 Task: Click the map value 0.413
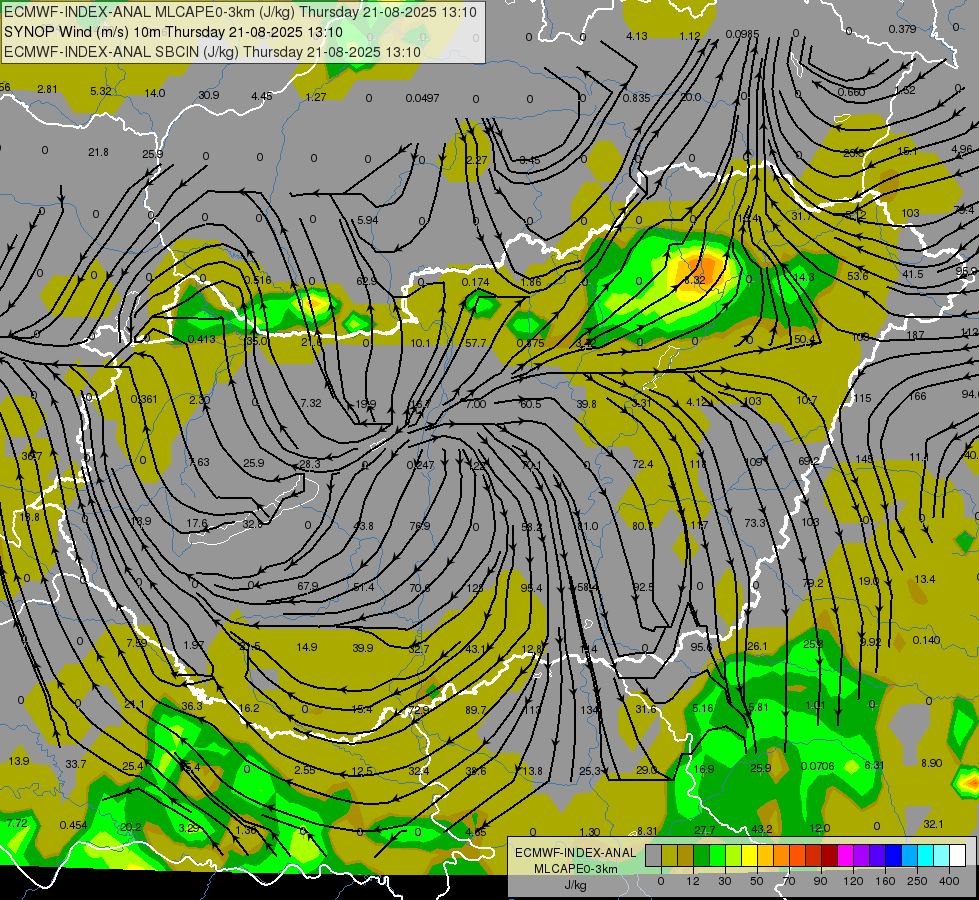[202, 339]
